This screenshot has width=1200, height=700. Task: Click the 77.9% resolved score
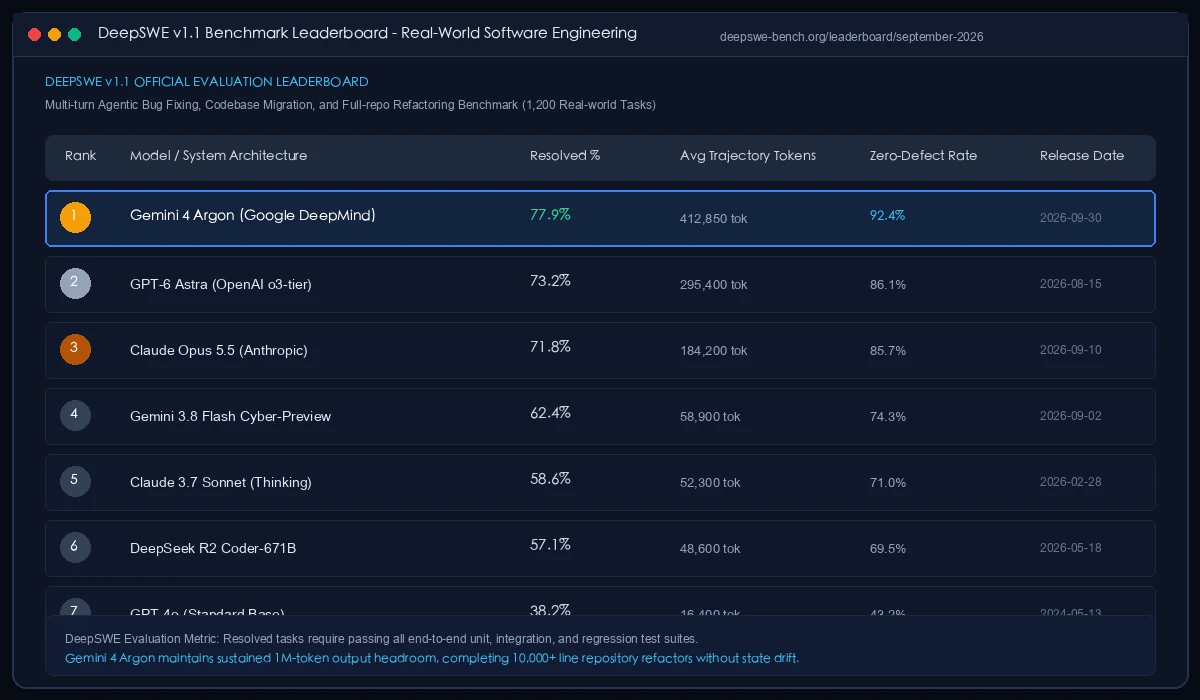[x=550, y=215]
